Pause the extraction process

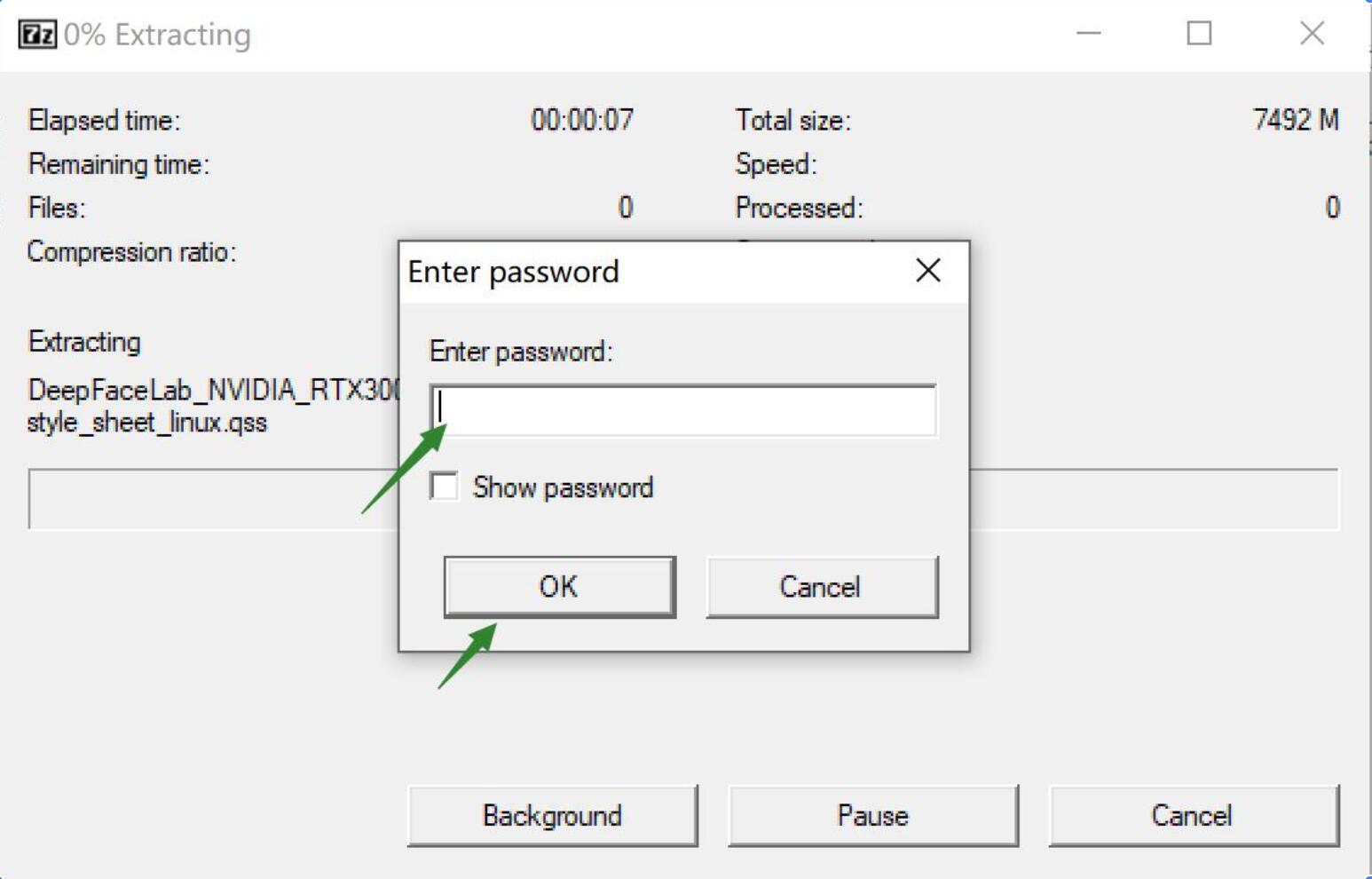(873, 816)
